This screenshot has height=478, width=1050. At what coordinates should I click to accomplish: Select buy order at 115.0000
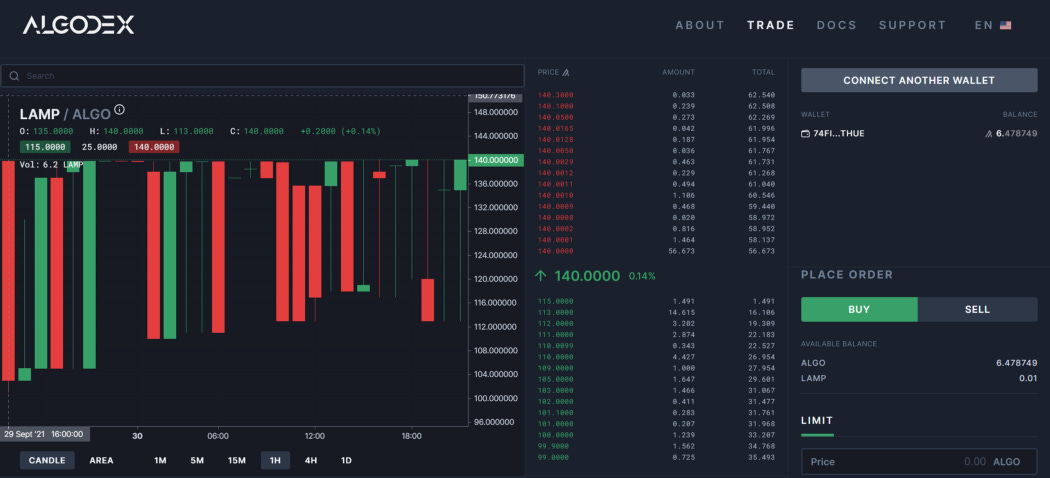[x=656, y=301]
